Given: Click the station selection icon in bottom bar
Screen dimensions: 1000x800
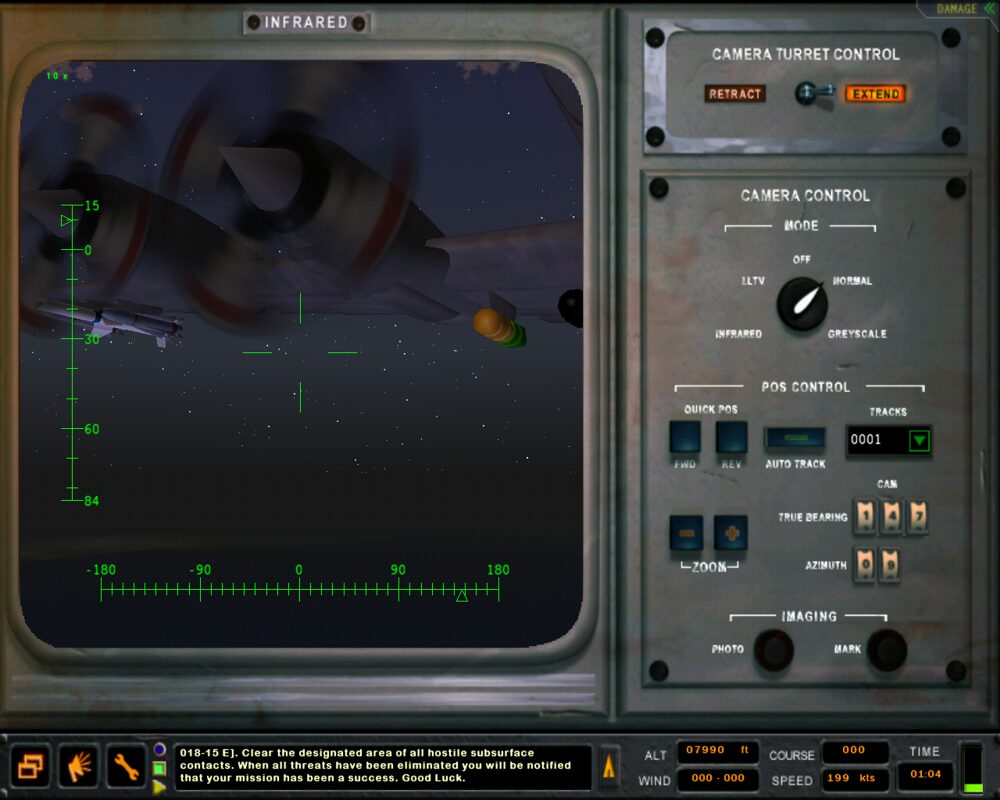Looking at the screenshot, I should (31, 767).
